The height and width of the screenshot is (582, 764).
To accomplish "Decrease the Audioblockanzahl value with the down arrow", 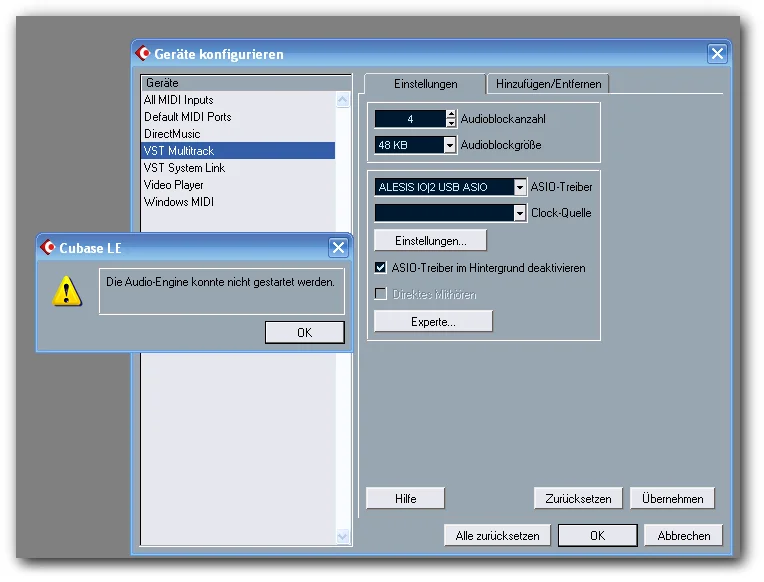I will (451, 123).
